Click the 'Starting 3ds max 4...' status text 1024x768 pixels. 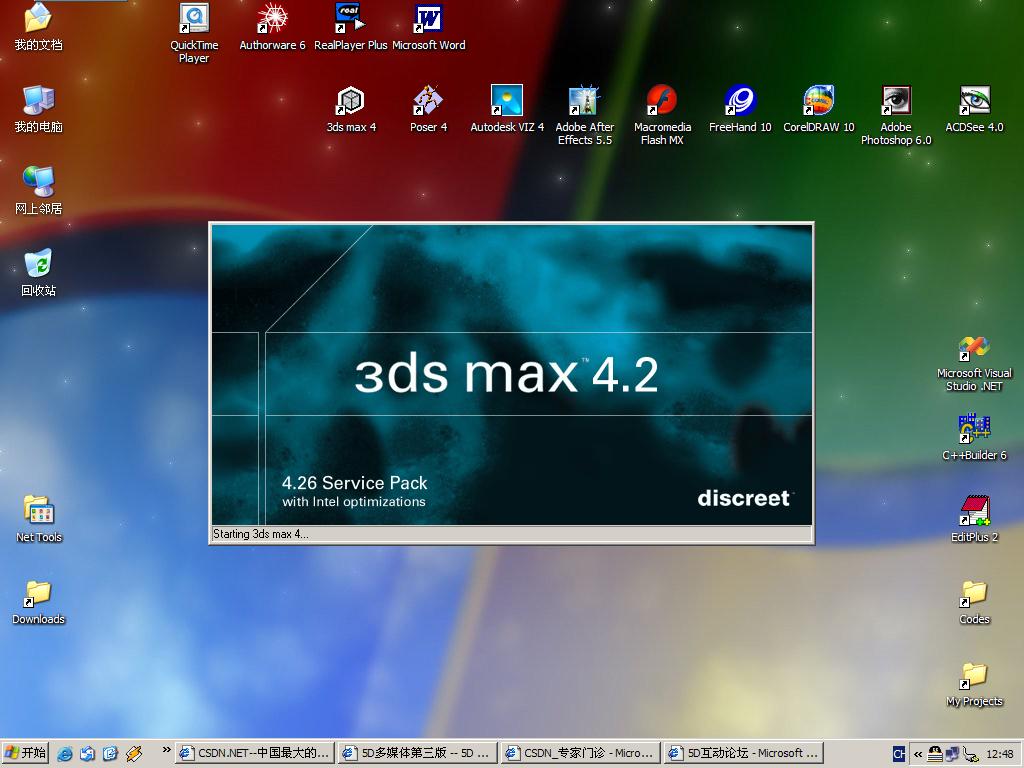pos(261,534)
